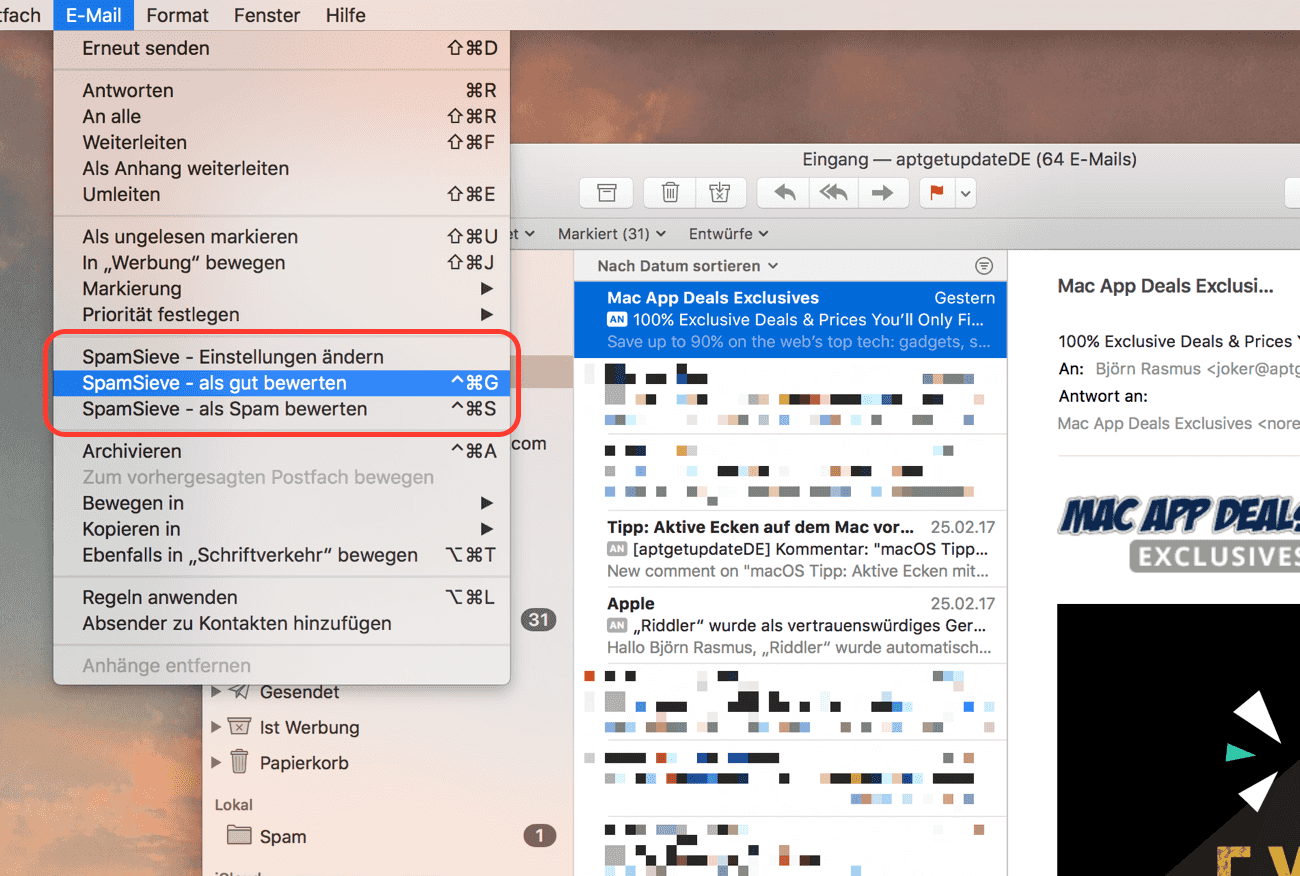The width and height of the screenshot is (1300, 876).
Task: Choose Regeln anwenden menu item
Action: (x=281, y=597)
